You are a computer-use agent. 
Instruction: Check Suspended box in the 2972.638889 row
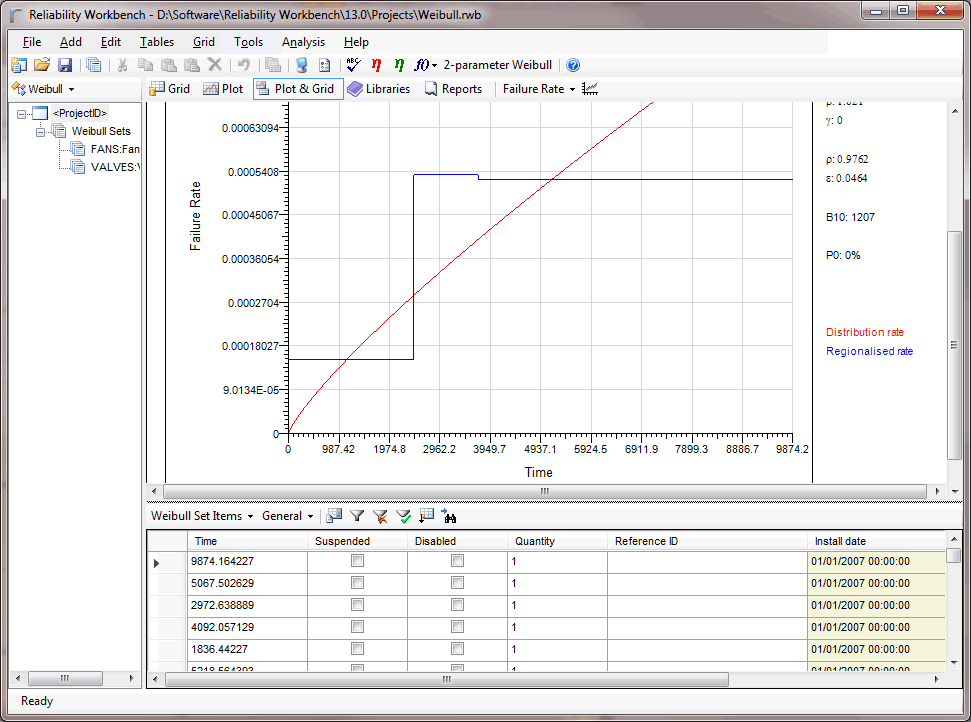point(357,606)
